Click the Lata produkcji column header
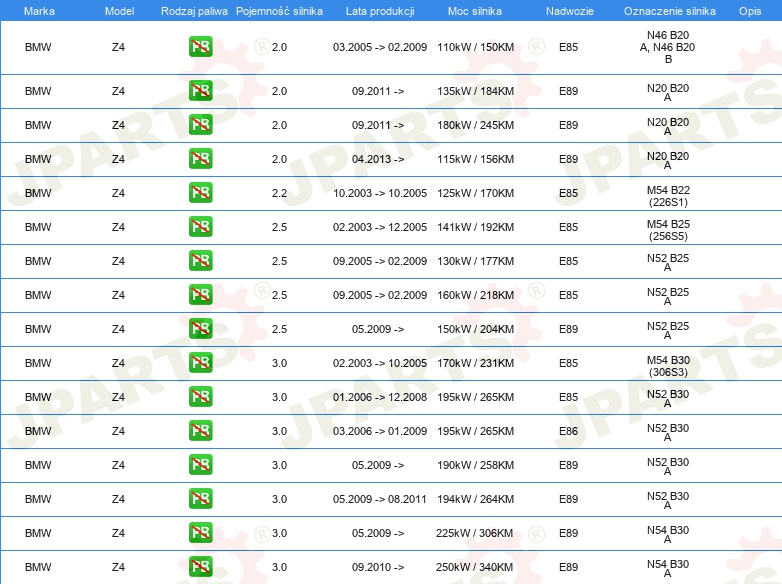The image size is (782, 584). point(380,11)
